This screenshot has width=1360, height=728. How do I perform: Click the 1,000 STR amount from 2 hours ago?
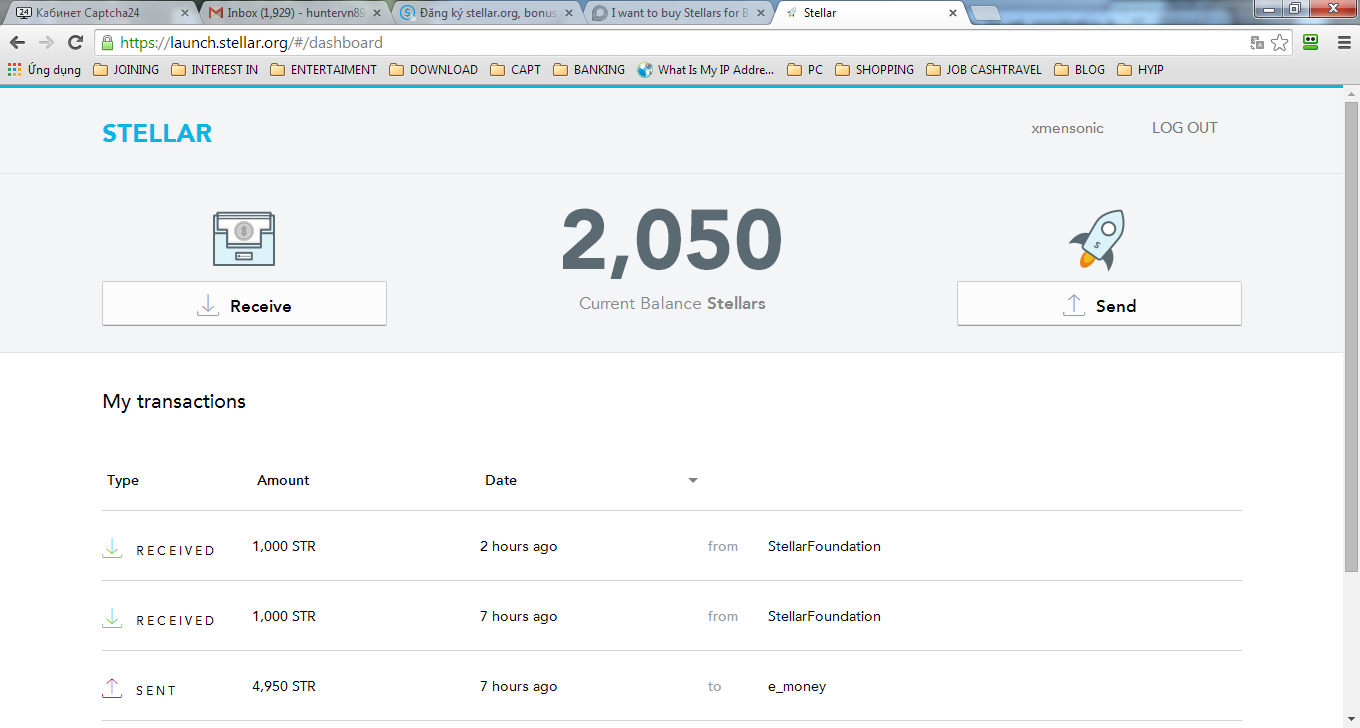coord(284,547)
